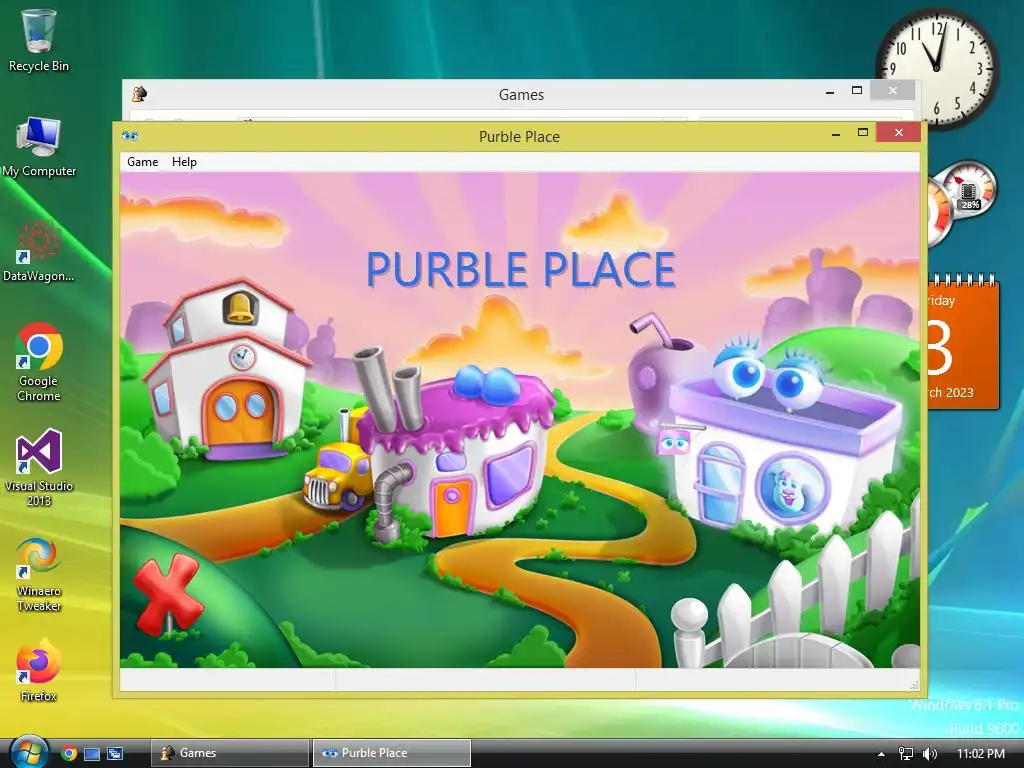Close the Purble Place window

coord(899,133)
